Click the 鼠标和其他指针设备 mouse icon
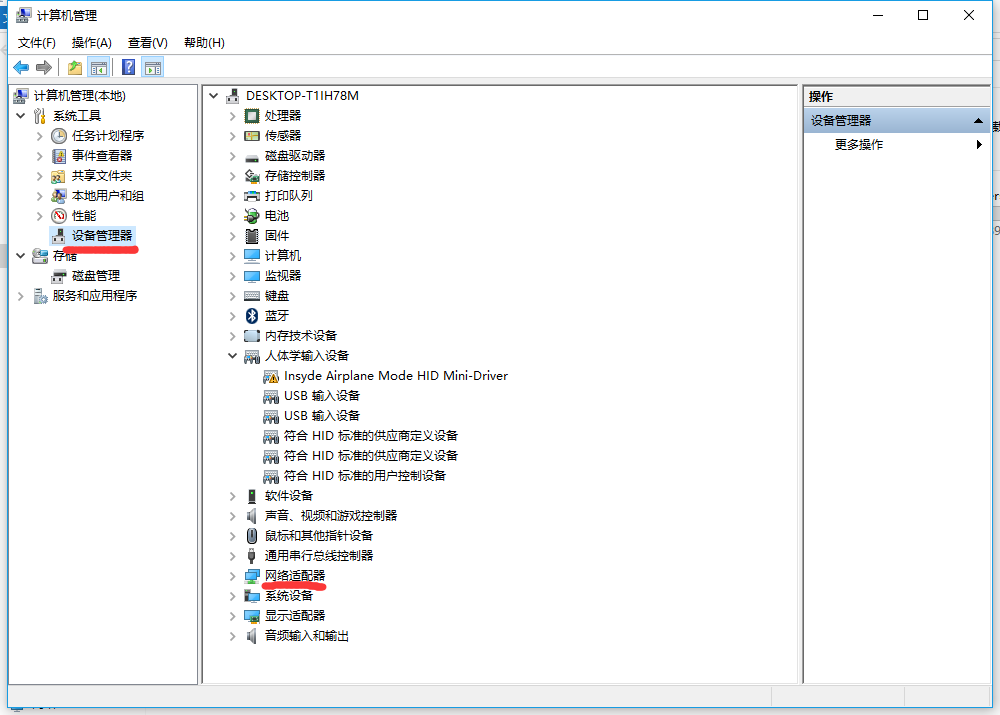The width and height of the screenshot is (1000, 715). coord(252,536)
